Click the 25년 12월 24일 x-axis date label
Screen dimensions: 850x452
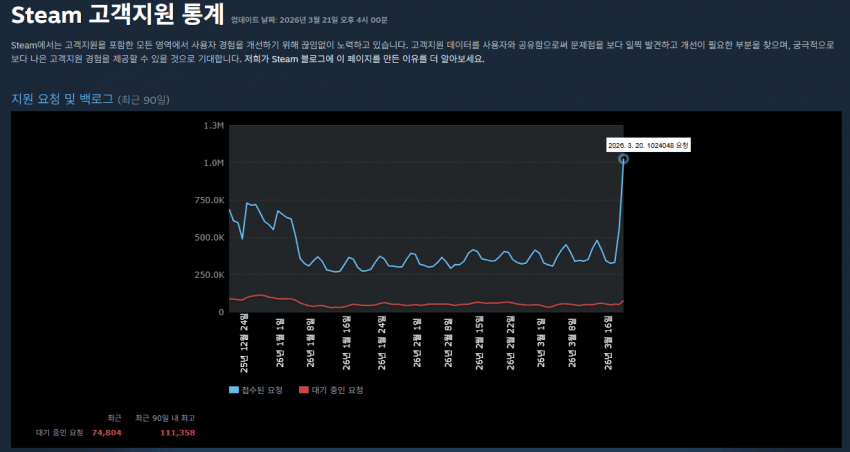pos(244,343)
